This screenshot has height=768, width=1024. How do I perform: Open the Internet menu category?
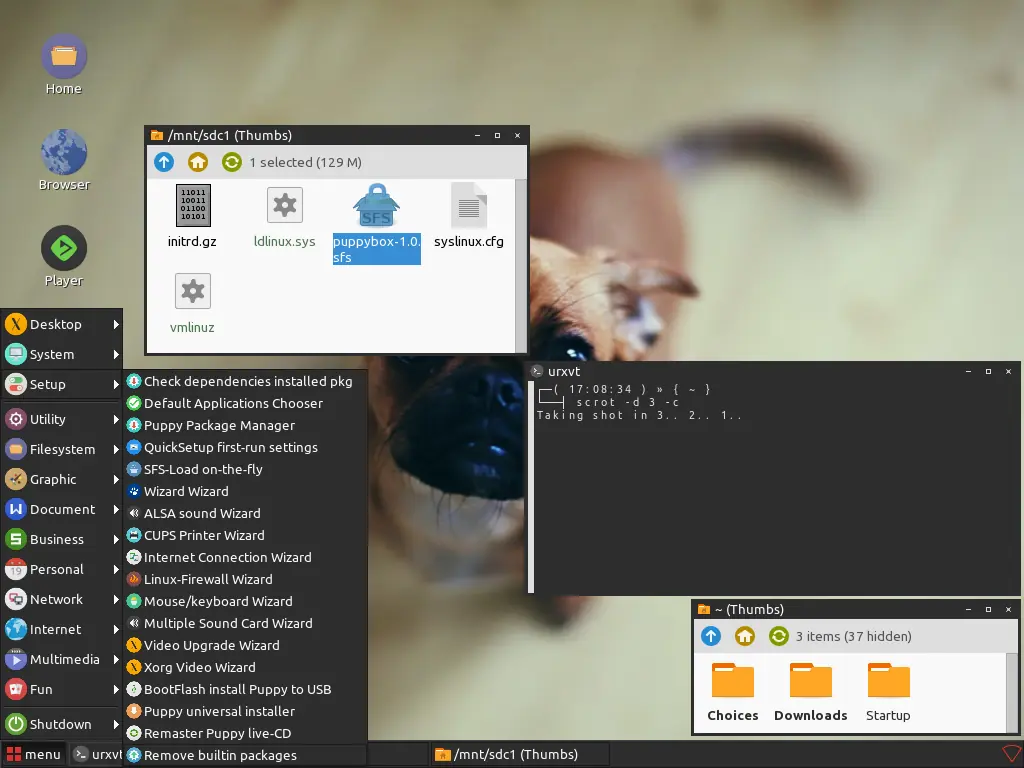(62, 630)
